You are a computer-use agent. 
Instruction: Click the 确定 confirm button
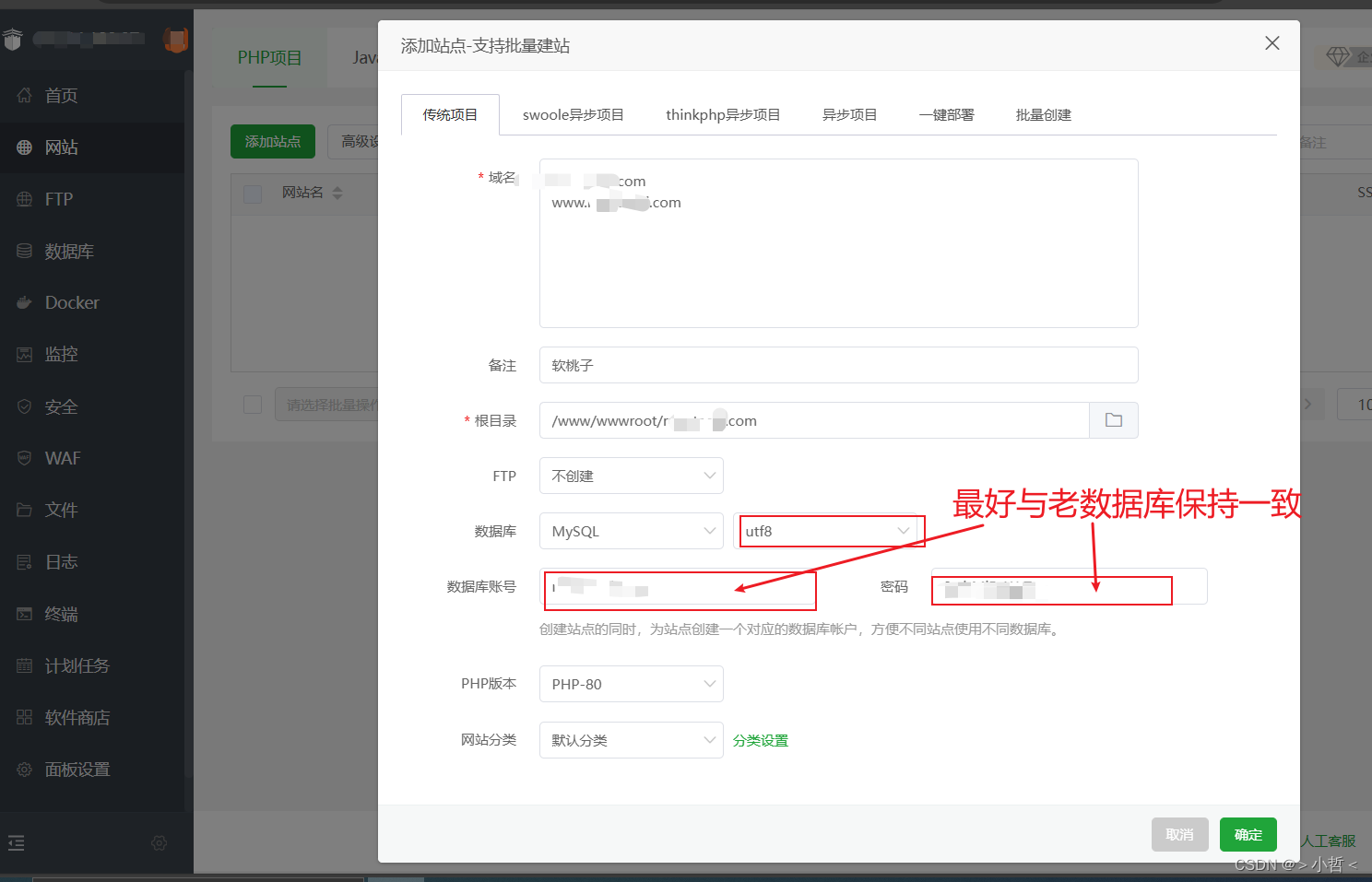pyautogui.click(x=1248, y=834)
